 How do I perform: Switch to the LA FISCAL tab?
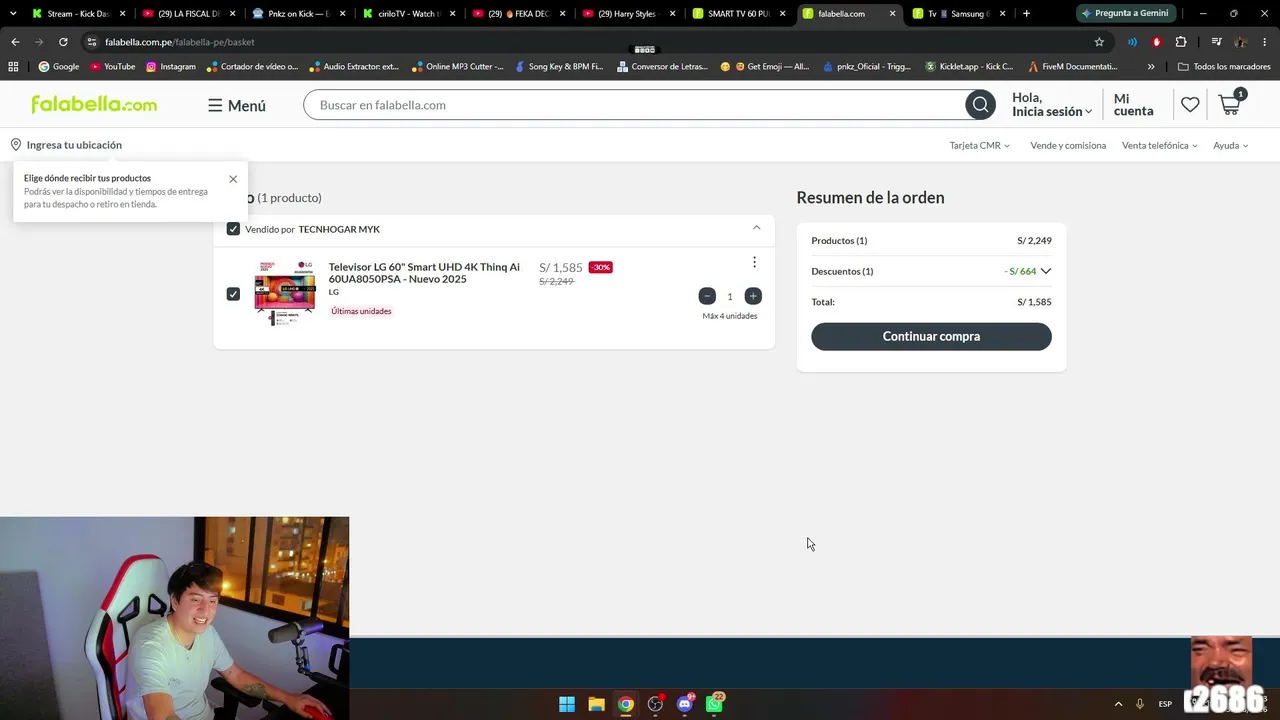click(188, 14)
